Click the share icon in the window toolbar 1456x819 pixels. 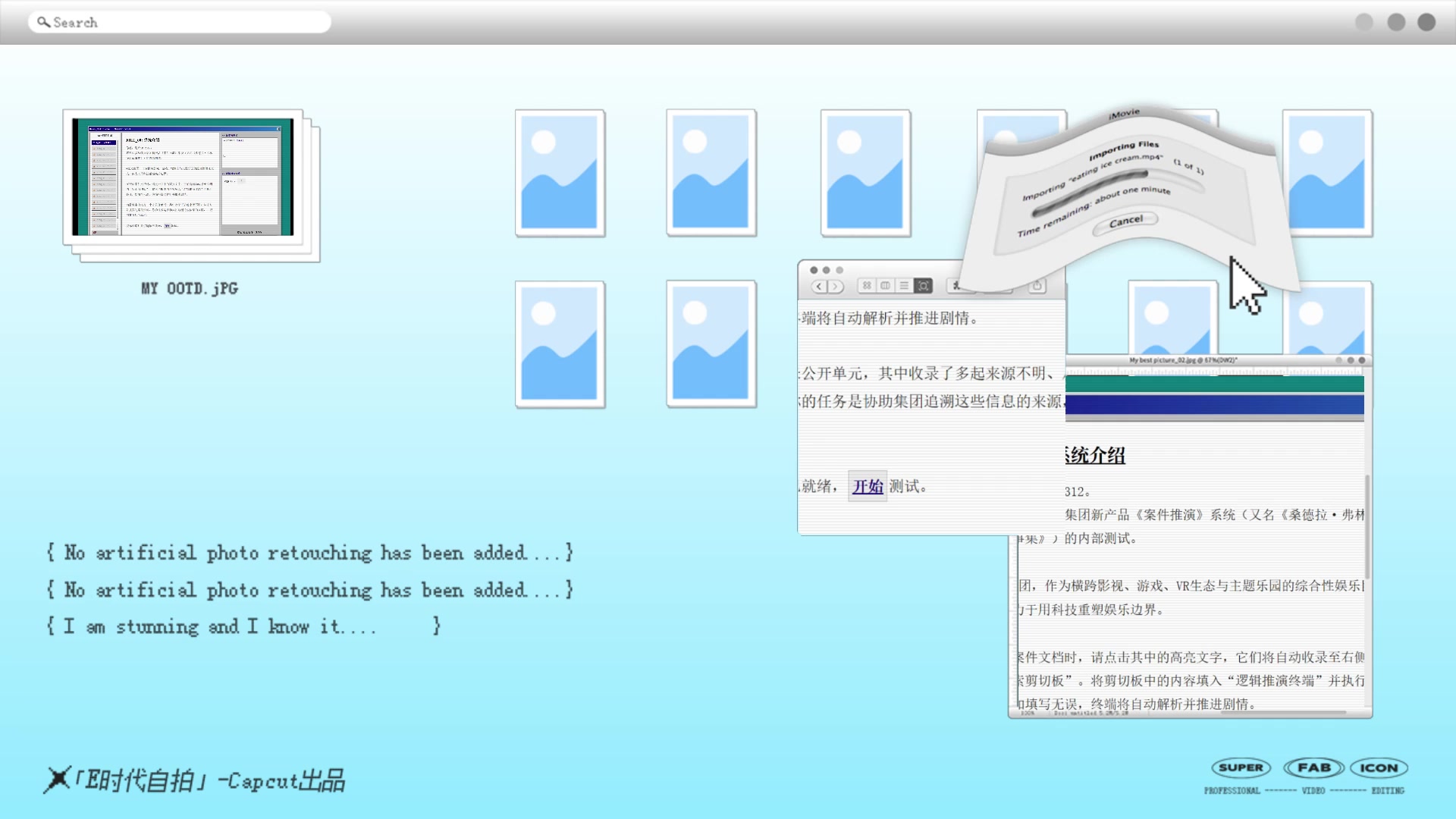tap(1037, 286)
